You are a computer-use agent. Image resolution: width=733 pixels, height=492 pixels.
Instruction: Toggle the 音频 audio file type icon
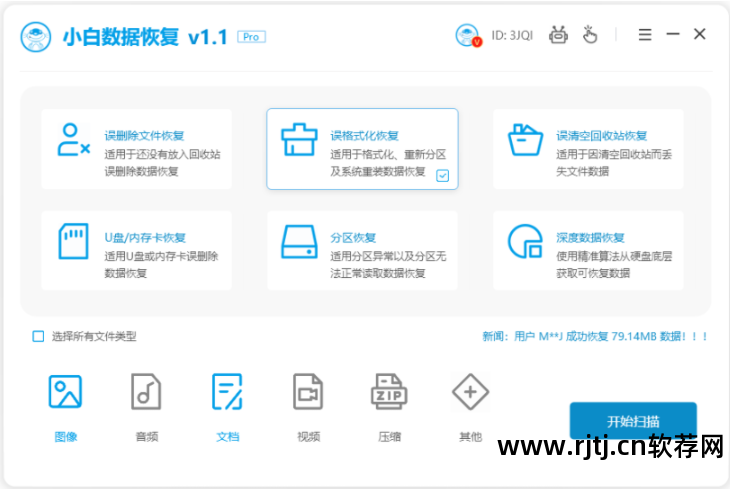point(146,392)
